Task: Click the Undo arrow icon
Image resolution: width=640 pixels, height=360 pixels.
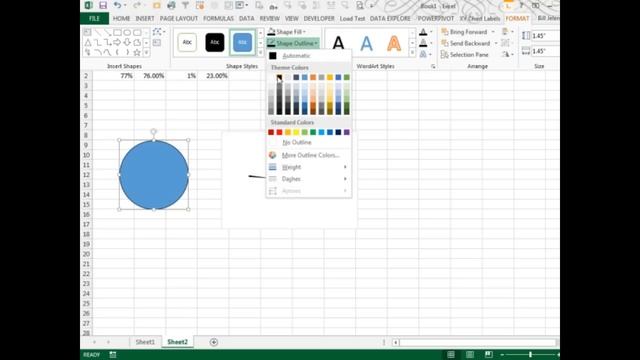Action: [x=117, y=5]
